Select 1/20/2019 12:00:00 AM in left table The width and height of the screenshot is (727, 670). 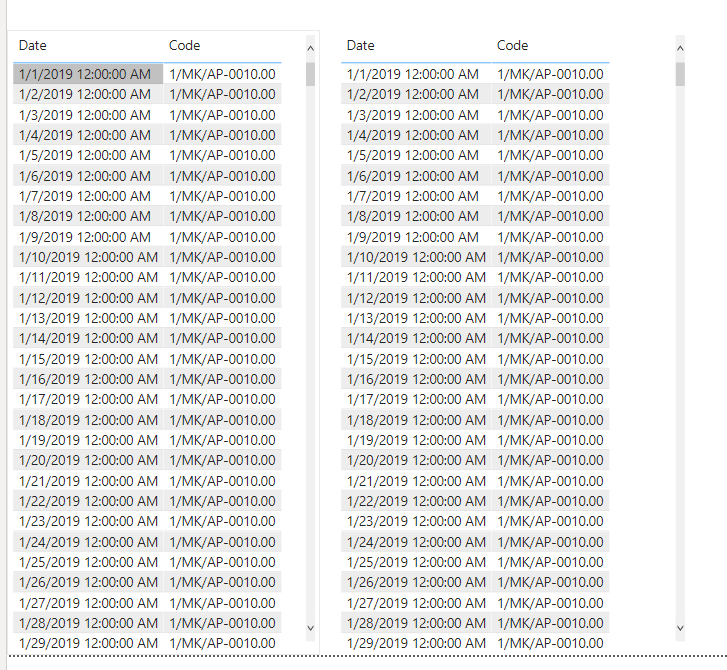88,460
